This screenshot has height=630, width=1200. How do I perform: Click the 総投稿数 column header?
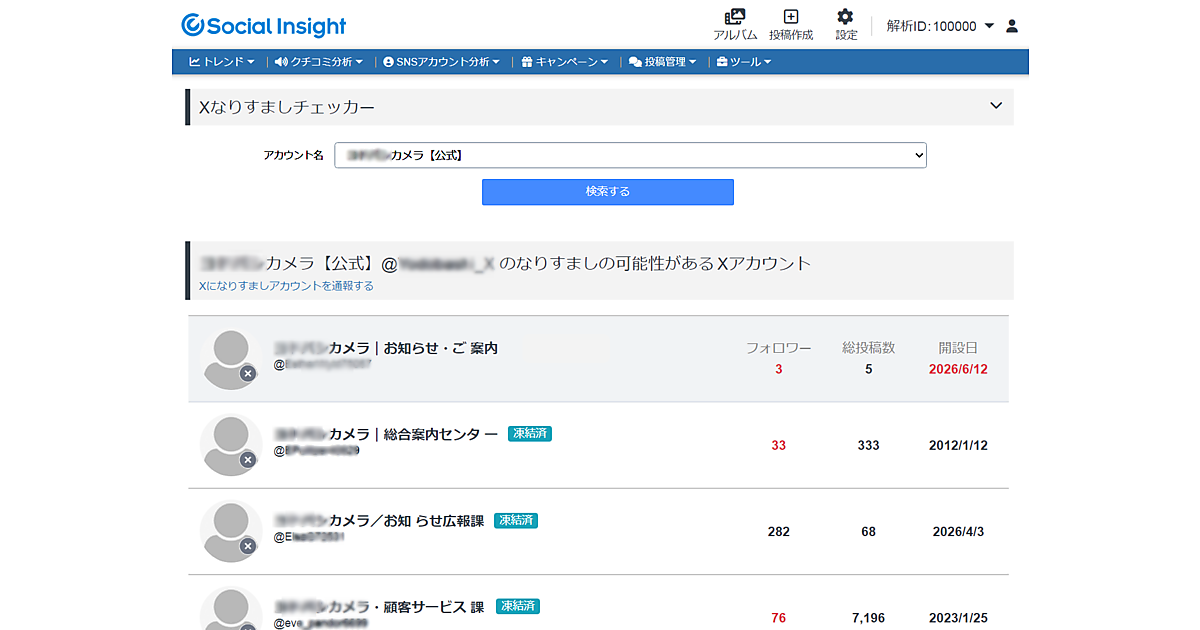[x=868, y=348]
